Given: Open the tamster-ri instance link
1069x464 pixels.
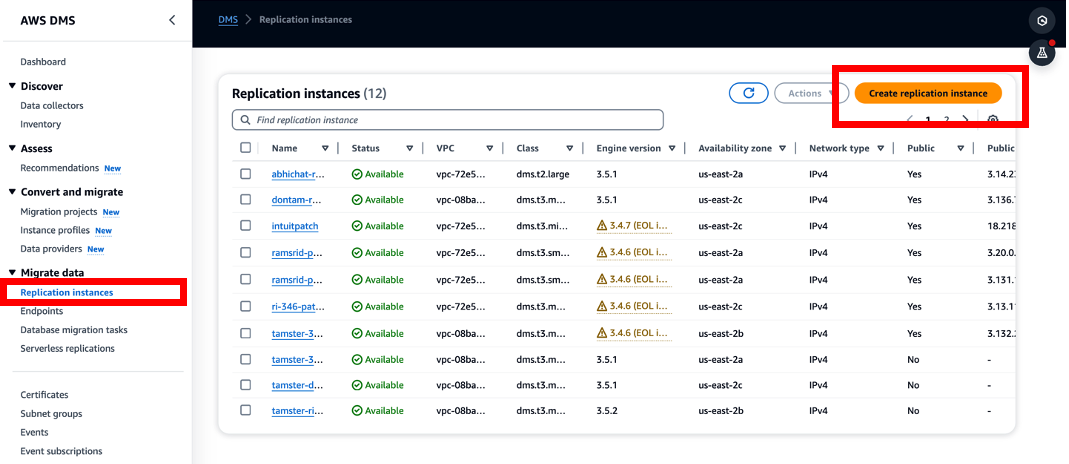Looking at the screenshot, I should click(297, 411).
